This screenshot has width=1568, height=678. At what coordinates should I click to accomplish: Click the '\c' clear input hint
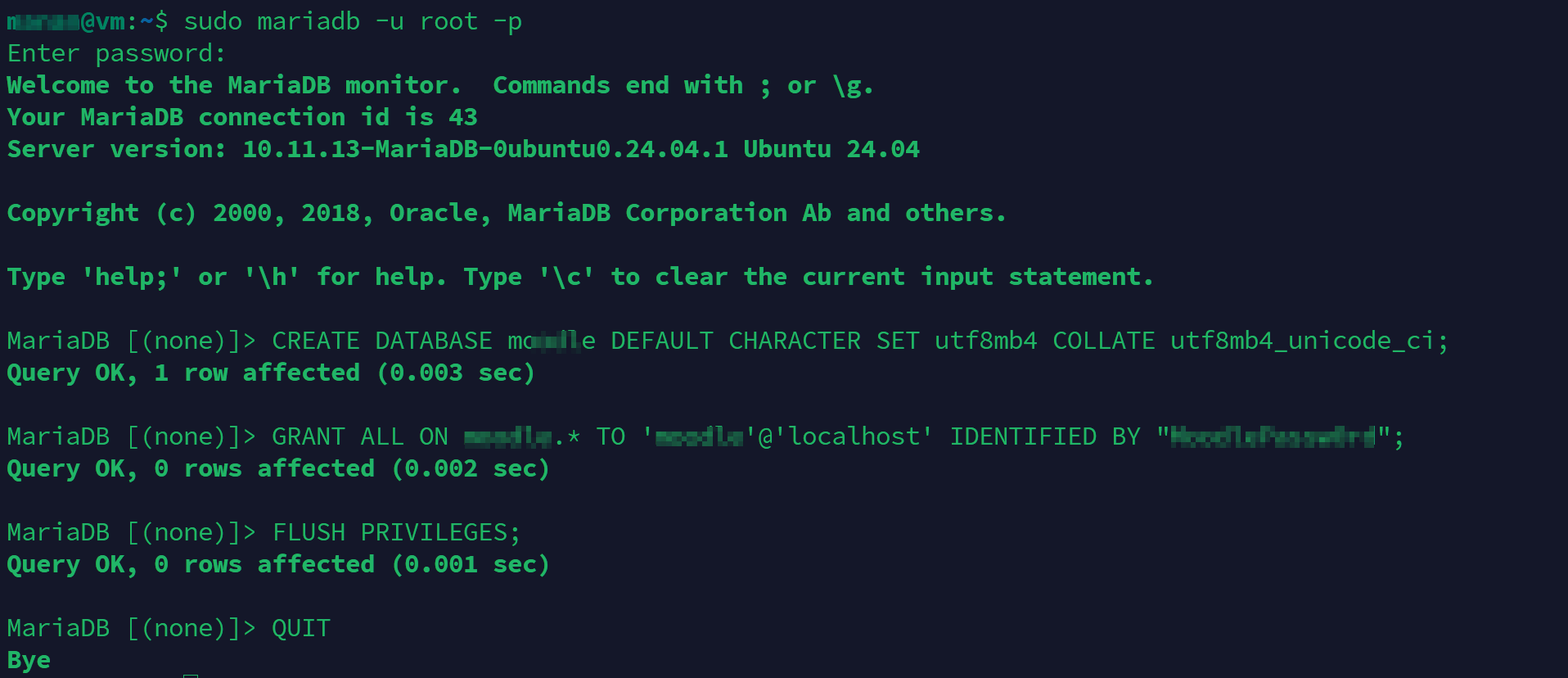click(566, 277)
